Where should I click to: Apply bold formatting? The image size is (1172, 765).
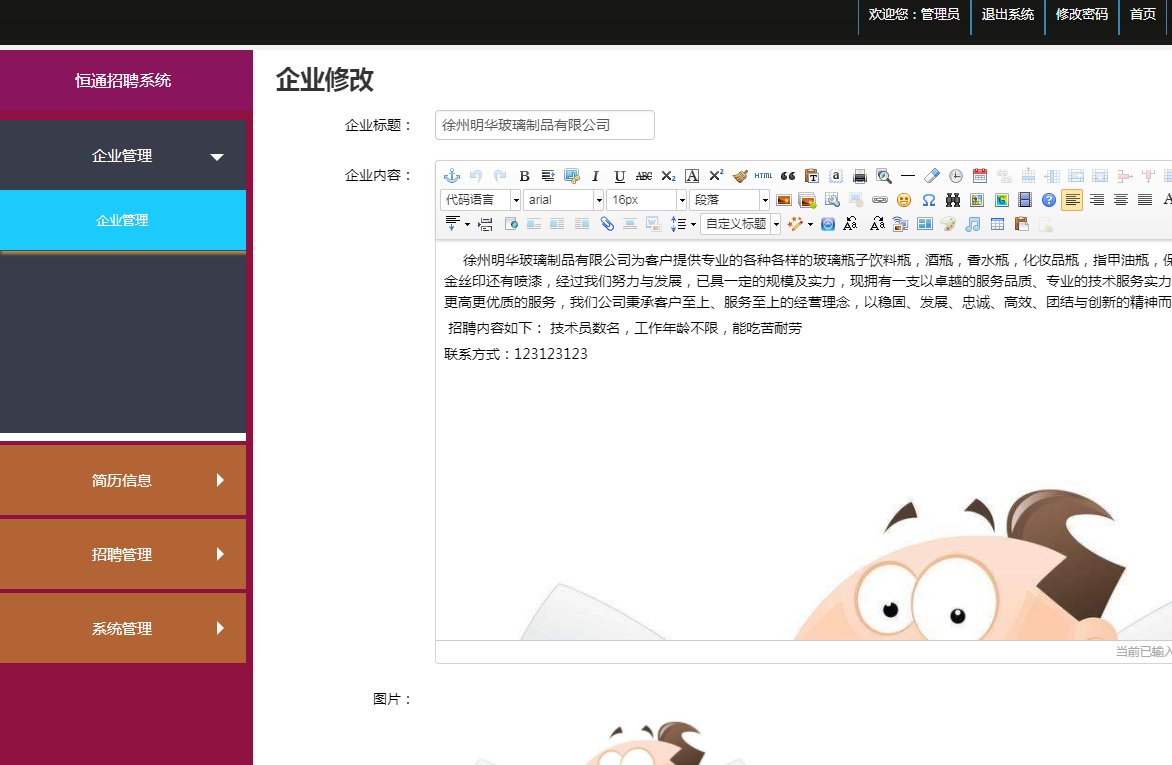[524, 176]
